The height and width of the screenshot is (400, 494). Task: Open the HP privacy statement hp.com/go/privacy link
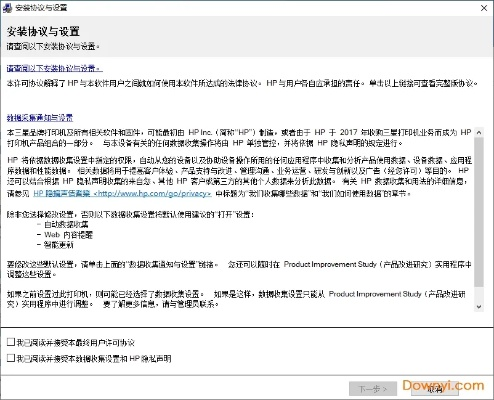coord(122,193)
